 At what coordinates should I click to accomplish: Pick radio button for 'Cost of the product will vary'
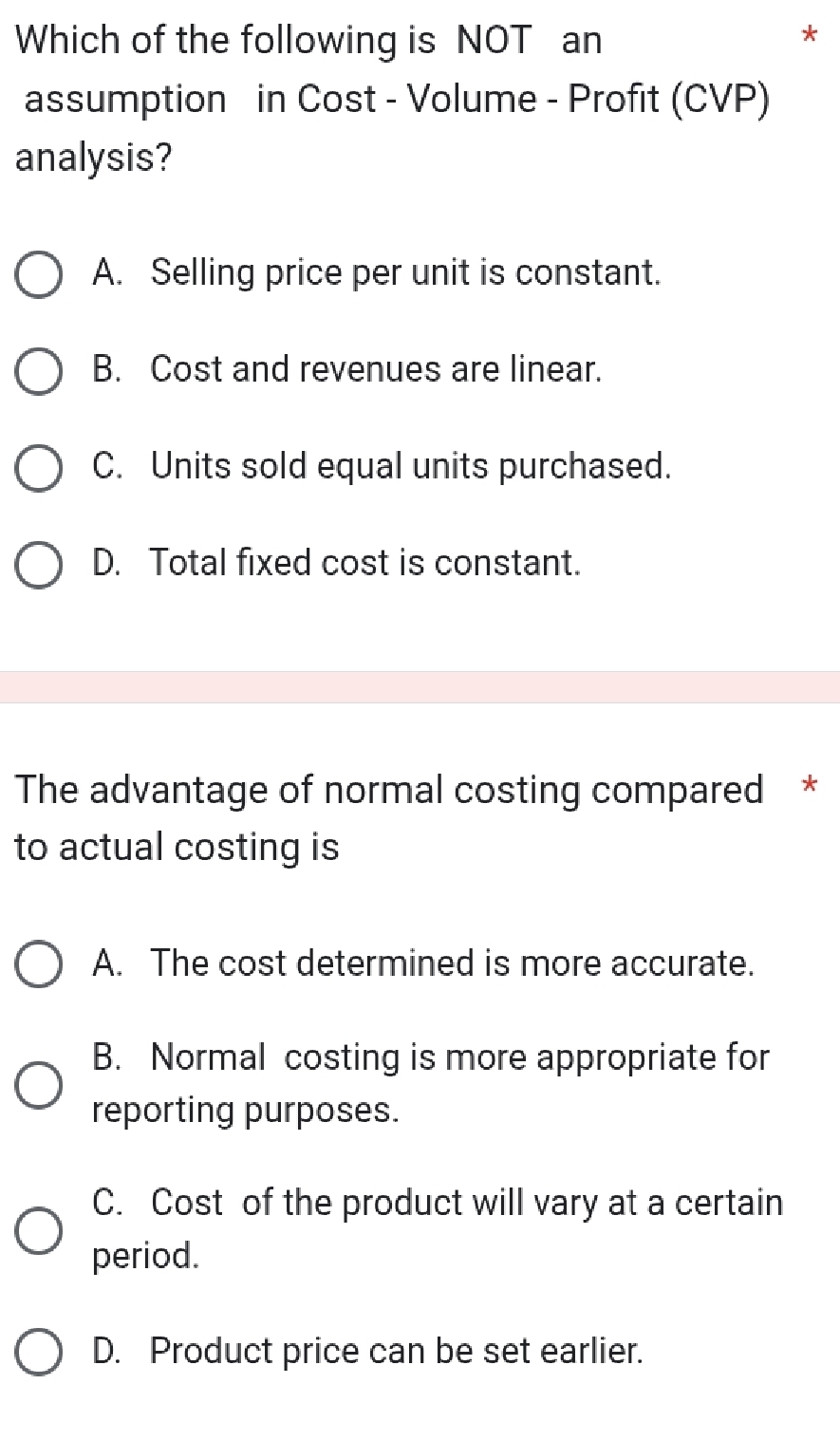[39, 1229]
